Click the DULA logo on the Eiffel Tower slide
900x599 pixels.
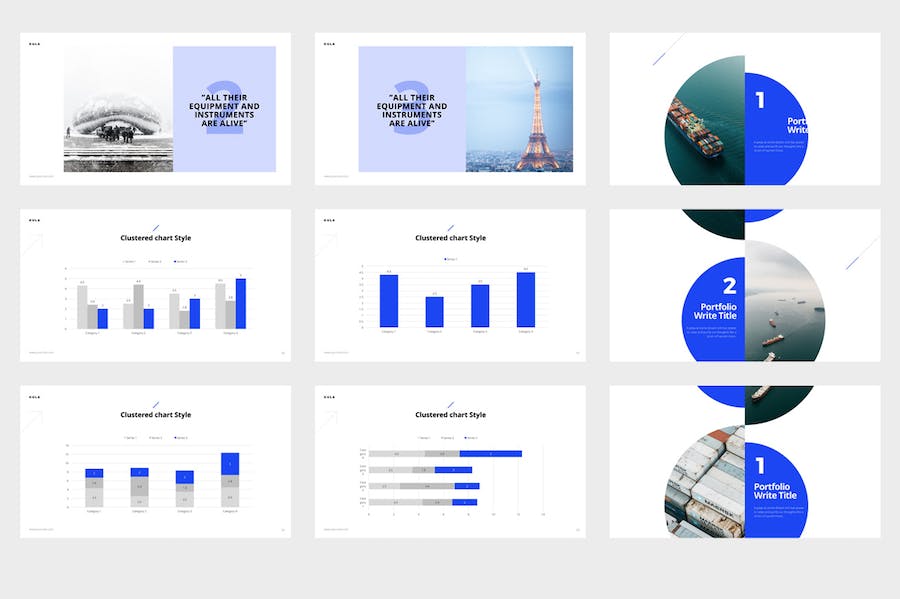pyautogui.click(x=329, y=43)
